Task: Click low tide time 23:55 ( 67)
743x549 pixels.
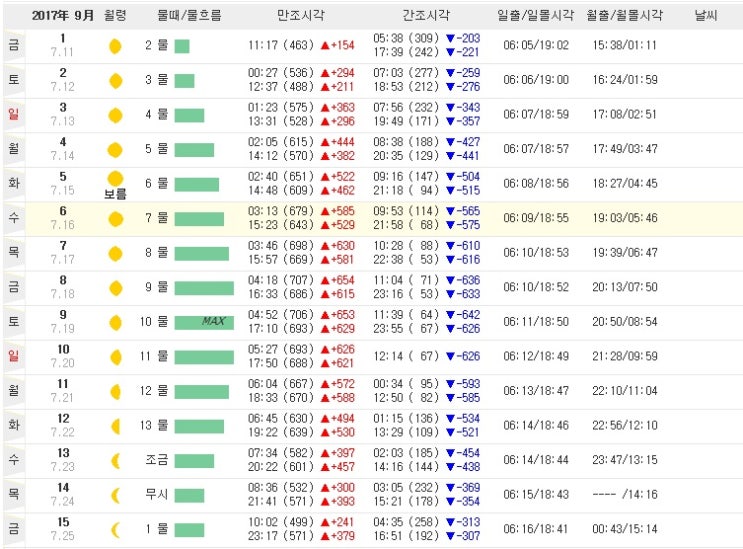Action: click(407, 329)
